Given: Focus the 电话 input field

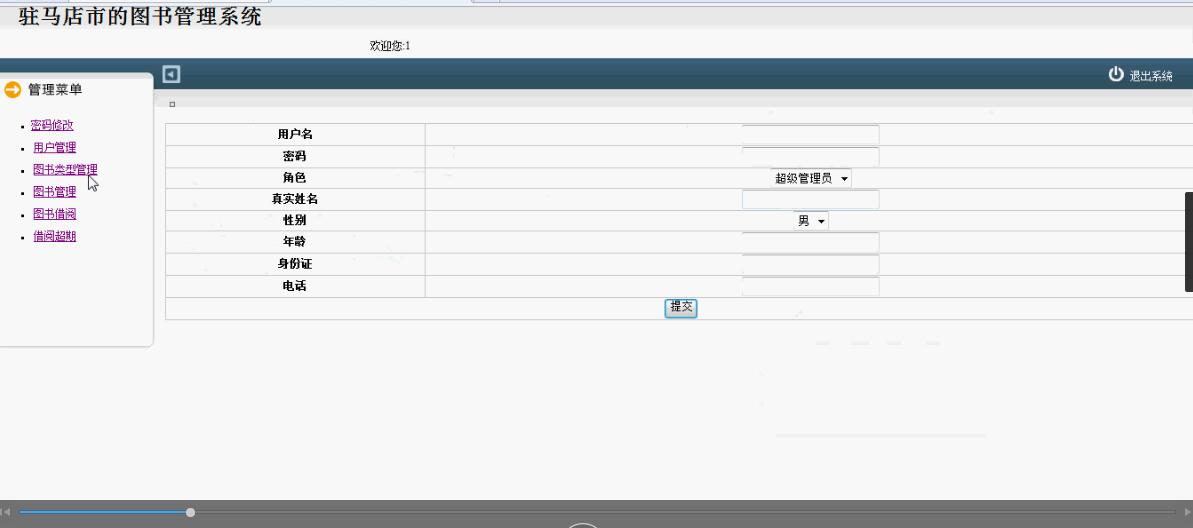Looking at the screenshot, I should [x=810, y=286].
